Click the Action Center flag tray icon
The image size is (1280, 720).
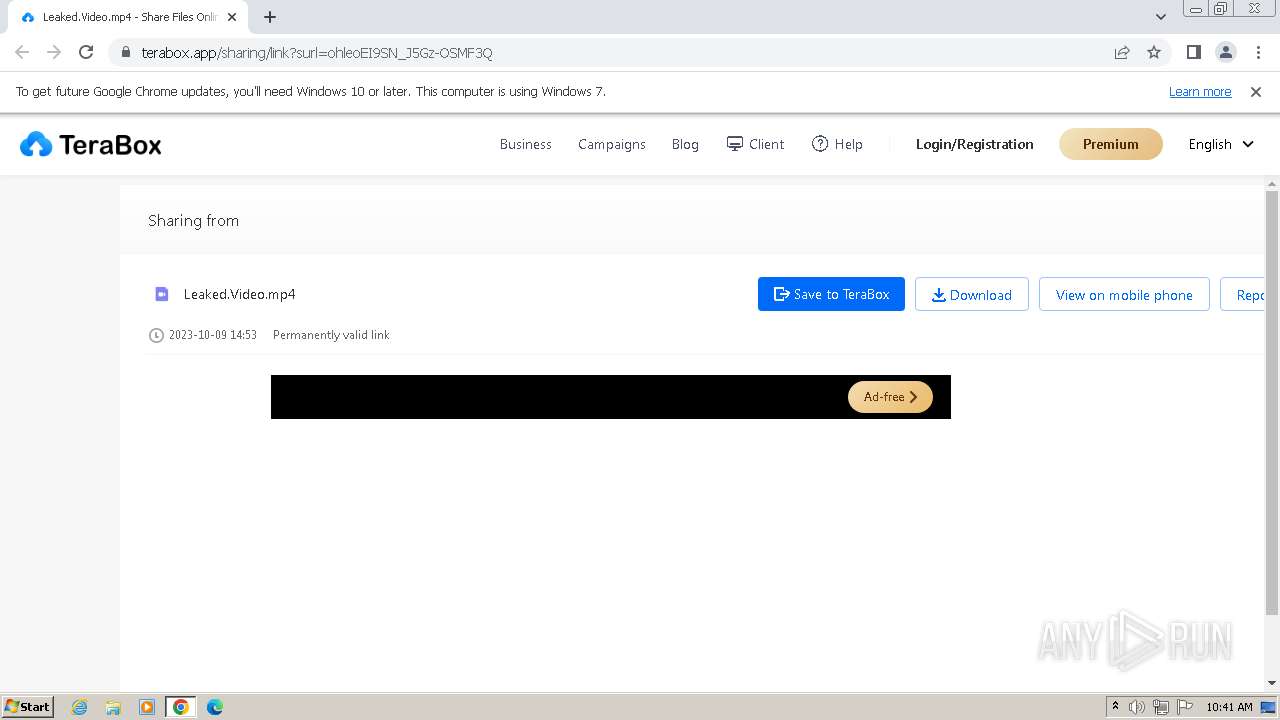(1185, 707)
